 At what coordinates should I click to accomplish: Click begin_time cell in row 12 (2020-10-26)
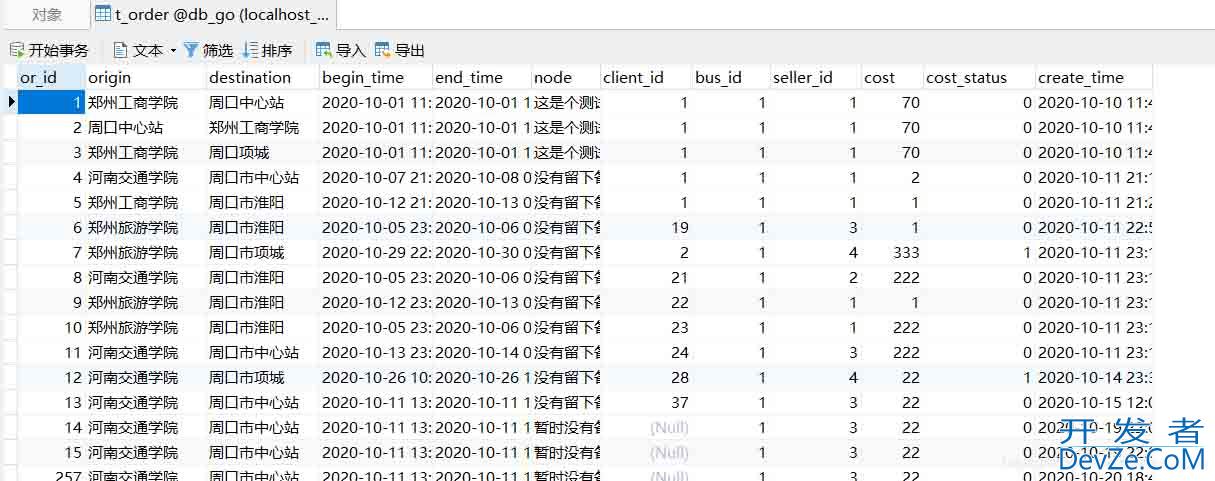tap(375, 377)
